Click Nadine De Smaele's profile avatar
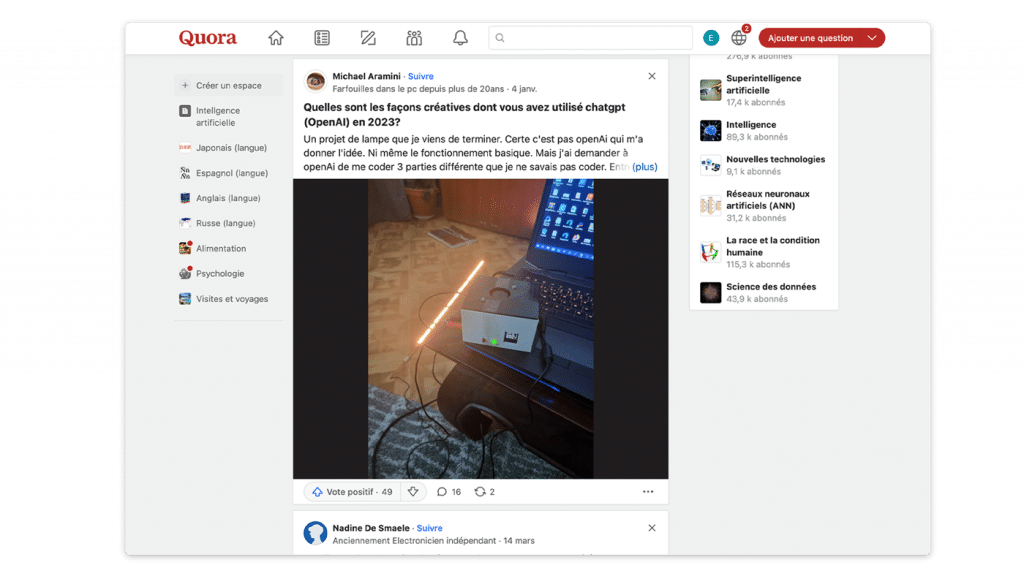1024x576 pixels. point(315,533)
